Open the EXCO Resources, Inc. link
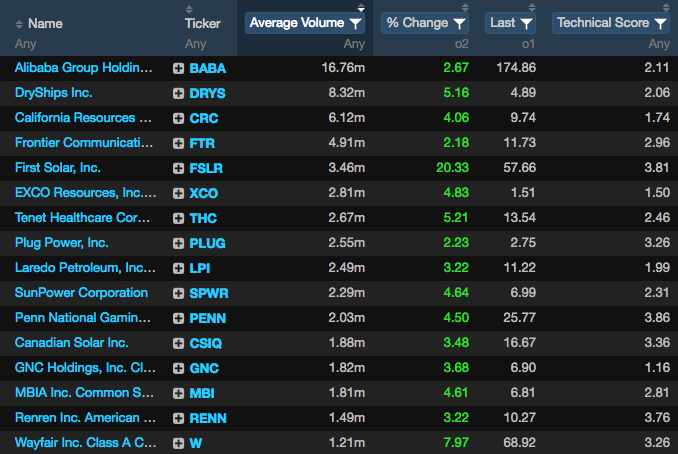This screenshot has width=678, height=454. point(86,193)
